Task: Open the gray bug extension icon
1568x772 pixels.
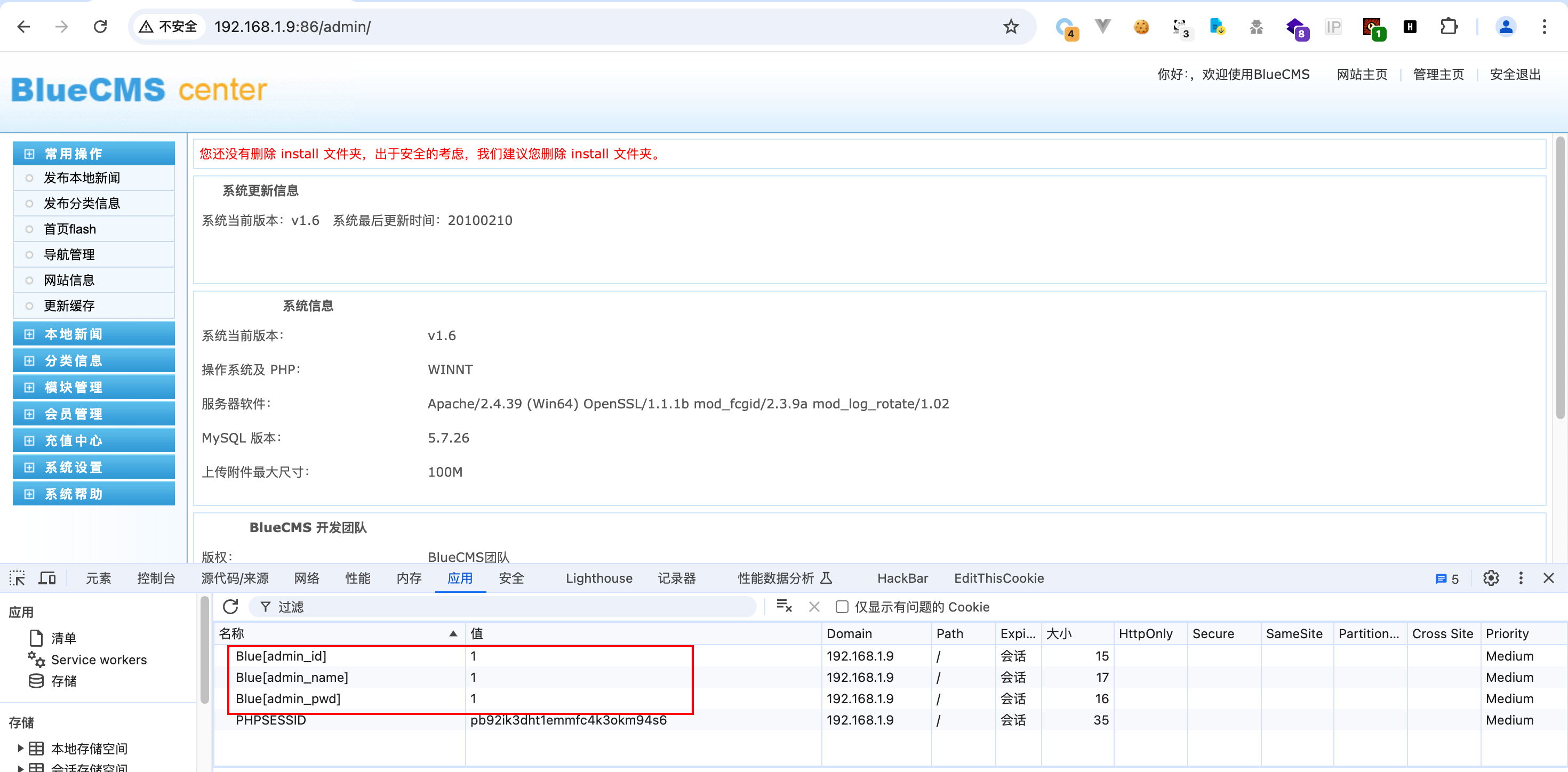Action: pyautogui.click(x=1257, y=27)
